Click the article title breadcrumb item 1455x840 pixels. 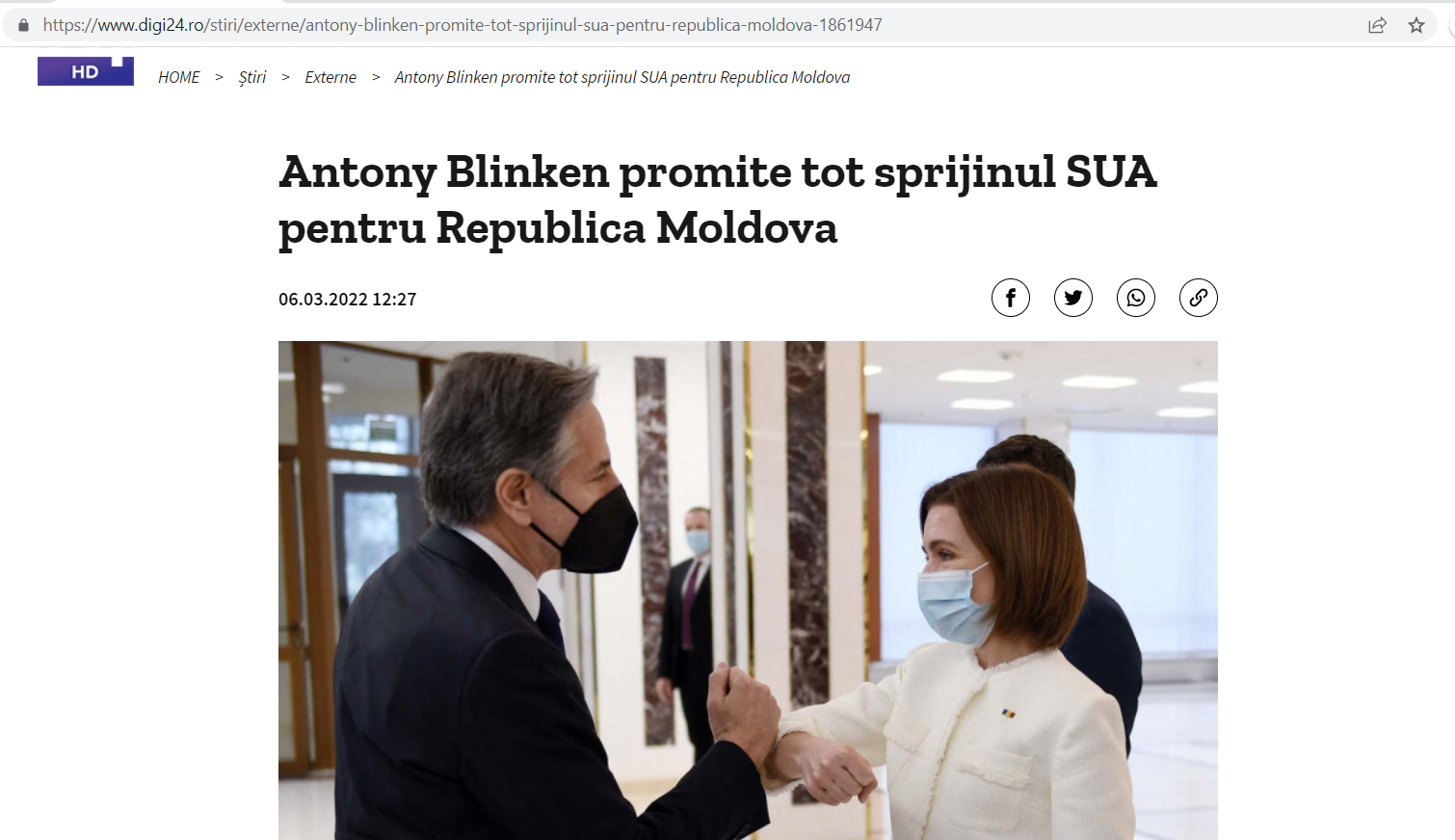tap(622, 77)
